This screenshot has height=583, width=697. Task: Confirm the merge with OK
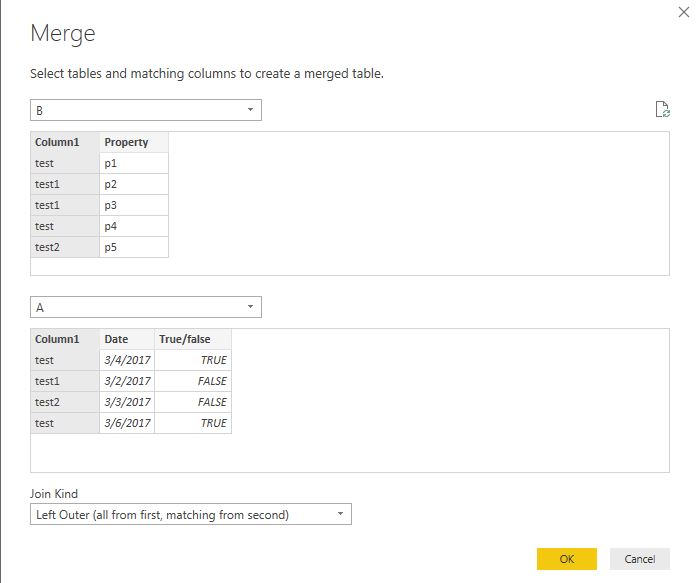[567, 559]
